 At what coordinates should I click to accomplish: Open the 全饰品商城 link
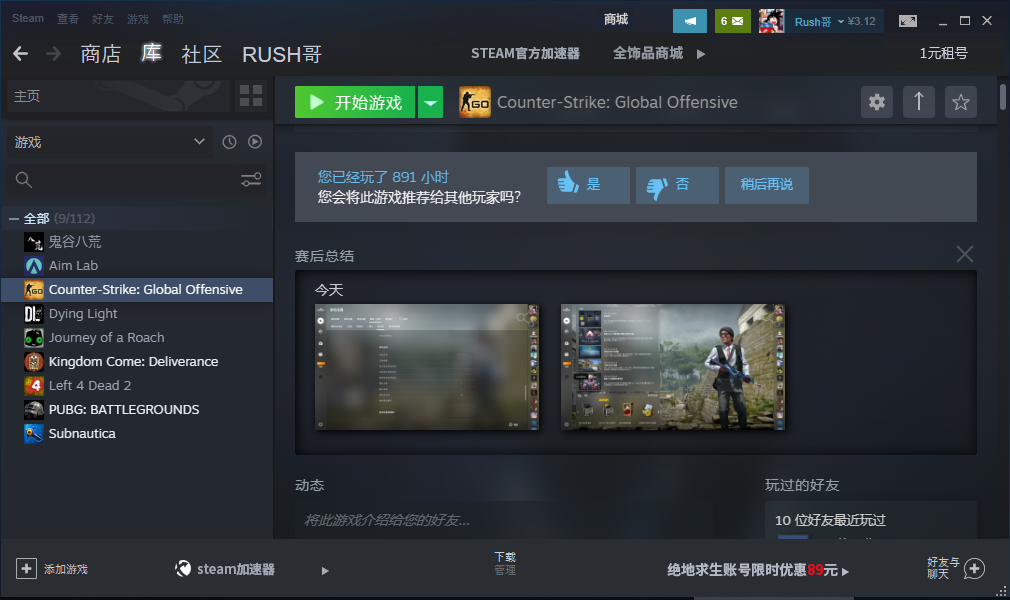648,53
